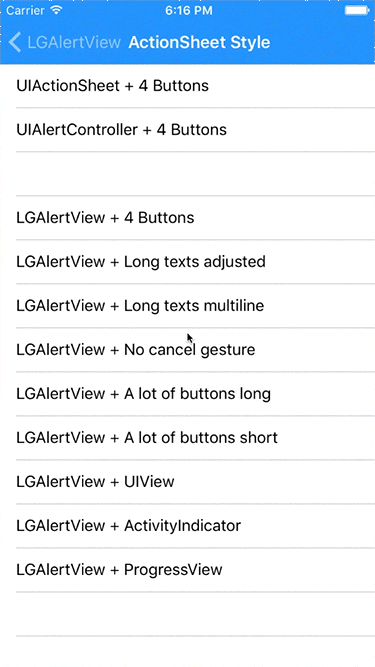Show LGAlertView + ActivityIndicator example
Viewport: 375px width, 667px height.
click(x=188, y=526)
